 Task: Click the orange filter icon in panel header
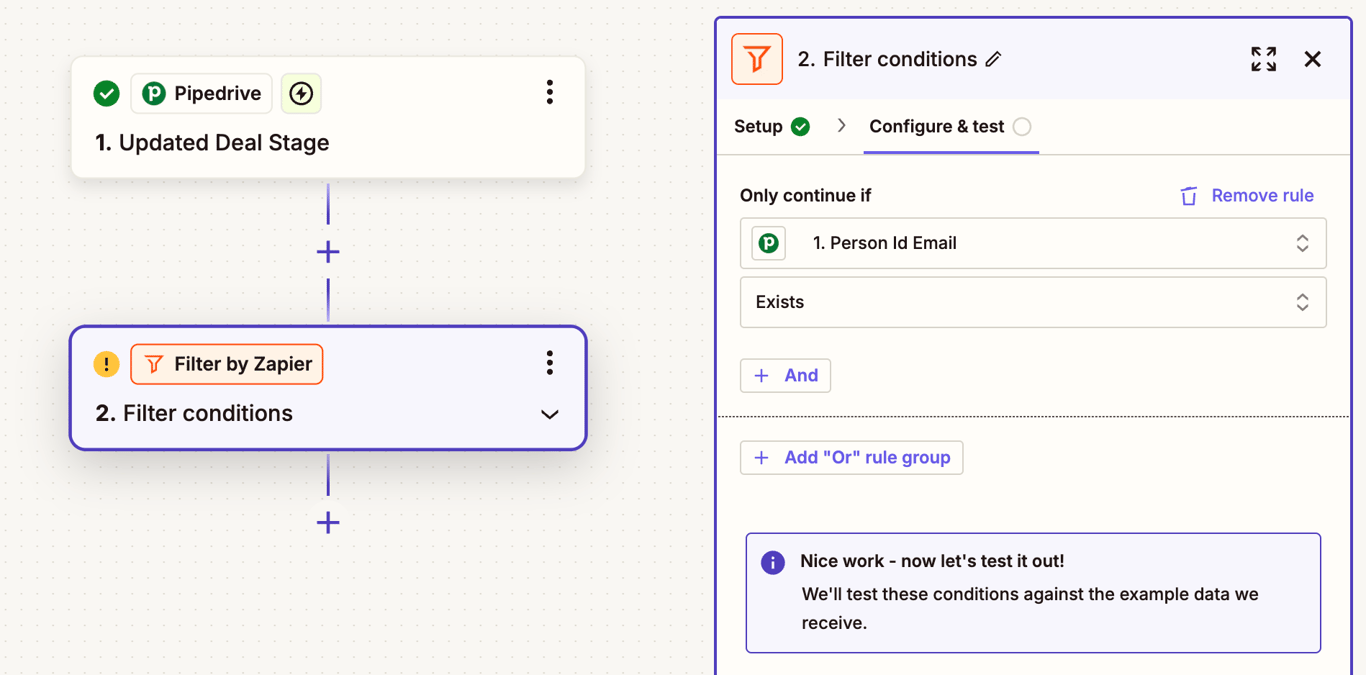coord(757,59)
